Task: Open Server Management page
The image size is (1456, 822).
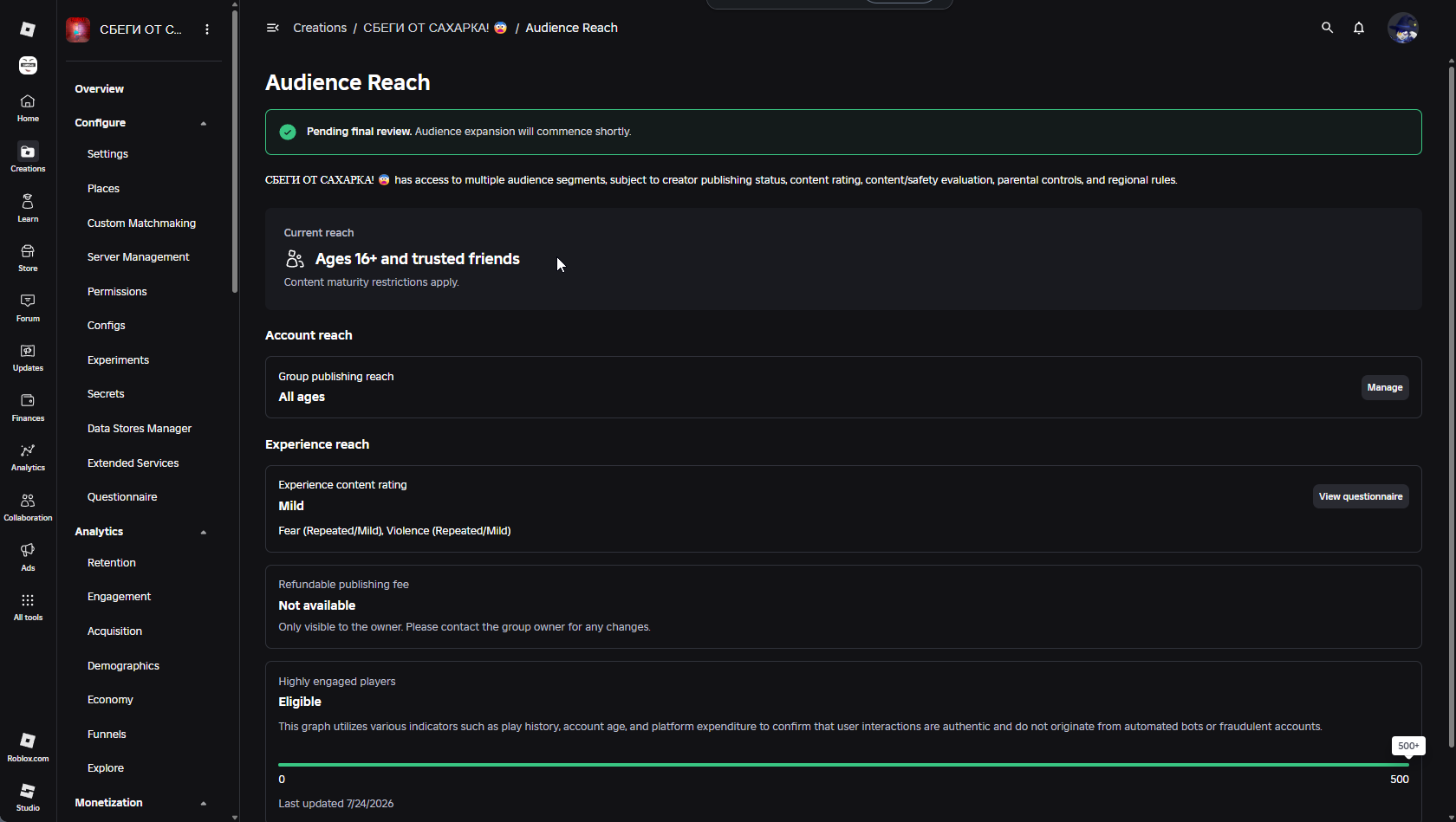Action: pos(138,257)
